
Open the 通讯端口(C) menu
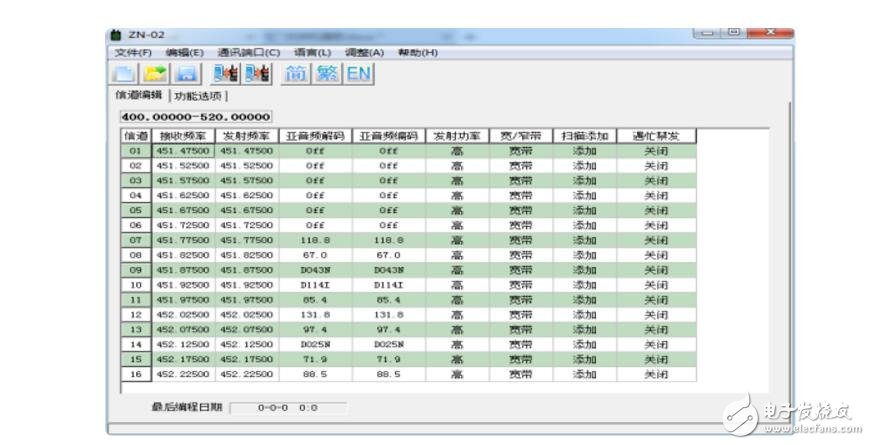(248, 52)
